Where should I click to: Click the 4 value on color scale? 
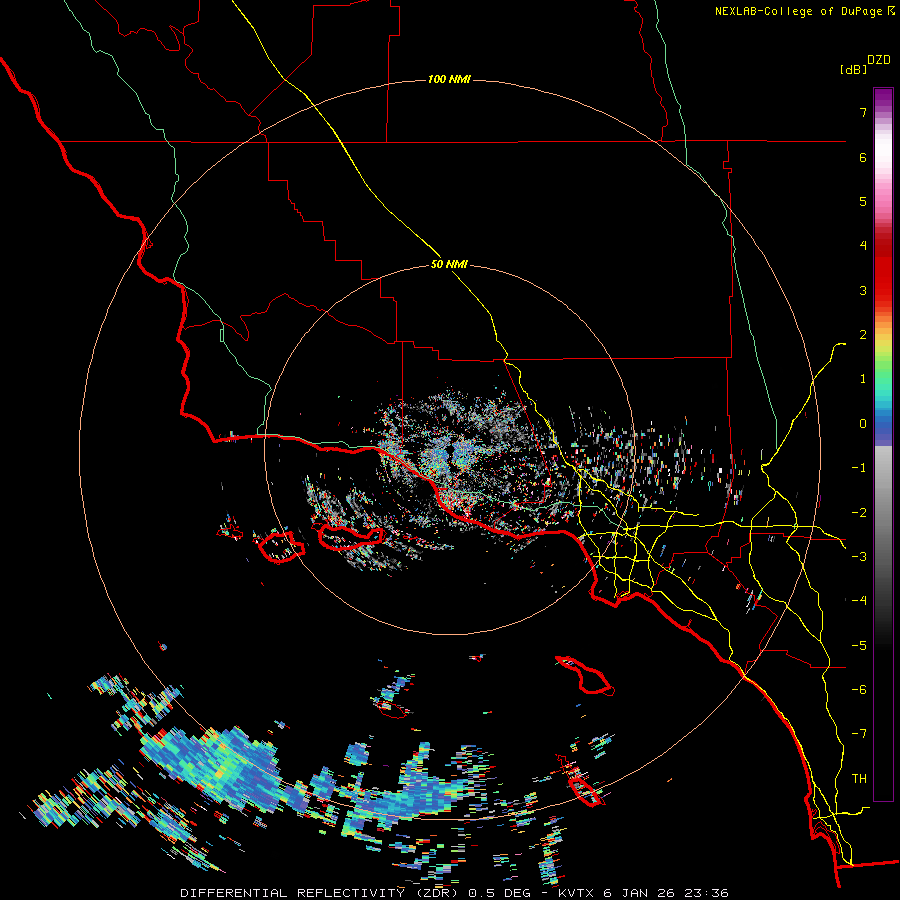[863, 246]
